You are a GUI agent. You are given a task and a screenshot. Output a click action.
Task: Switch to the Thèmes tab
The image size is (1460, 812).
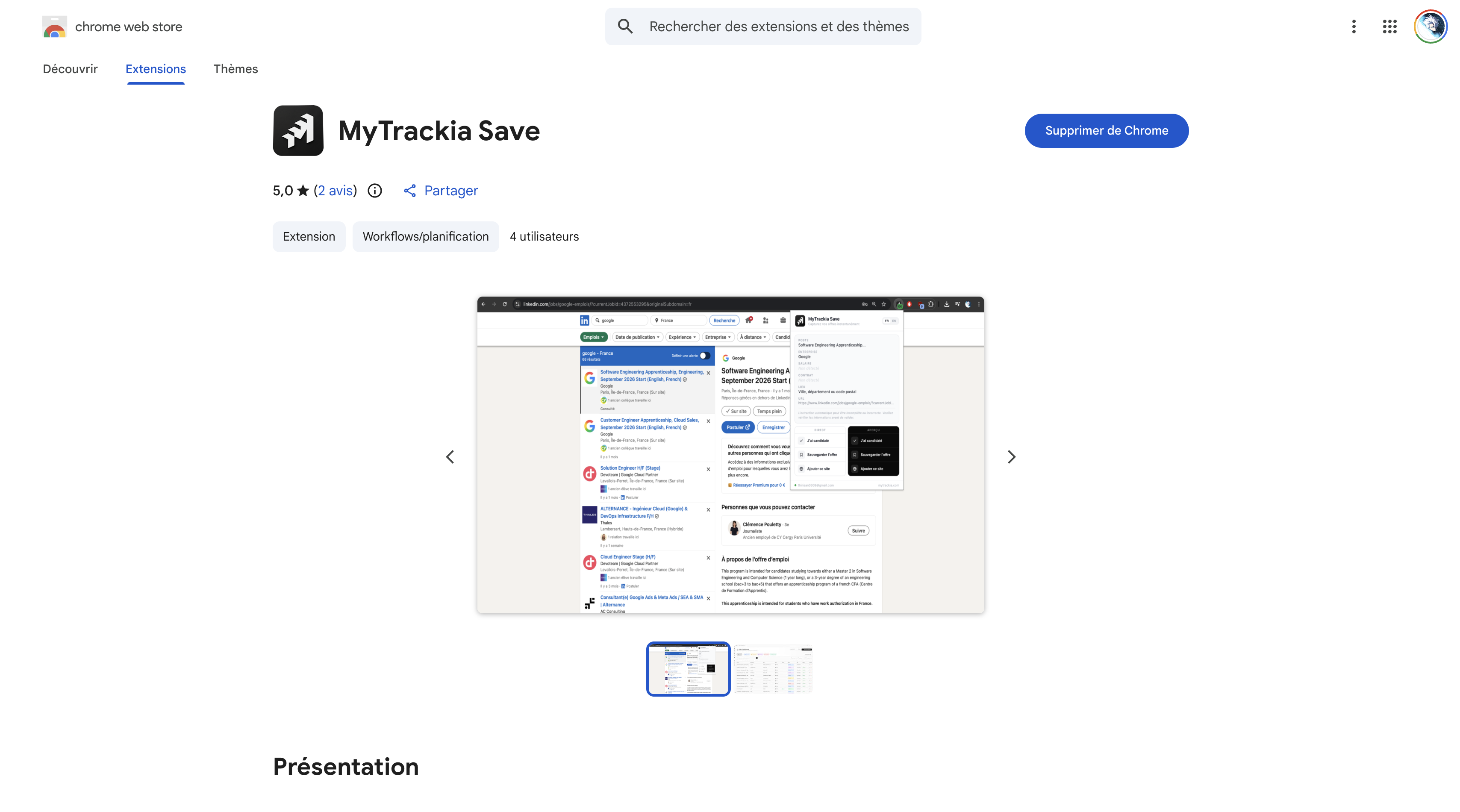tap(235, 69)
